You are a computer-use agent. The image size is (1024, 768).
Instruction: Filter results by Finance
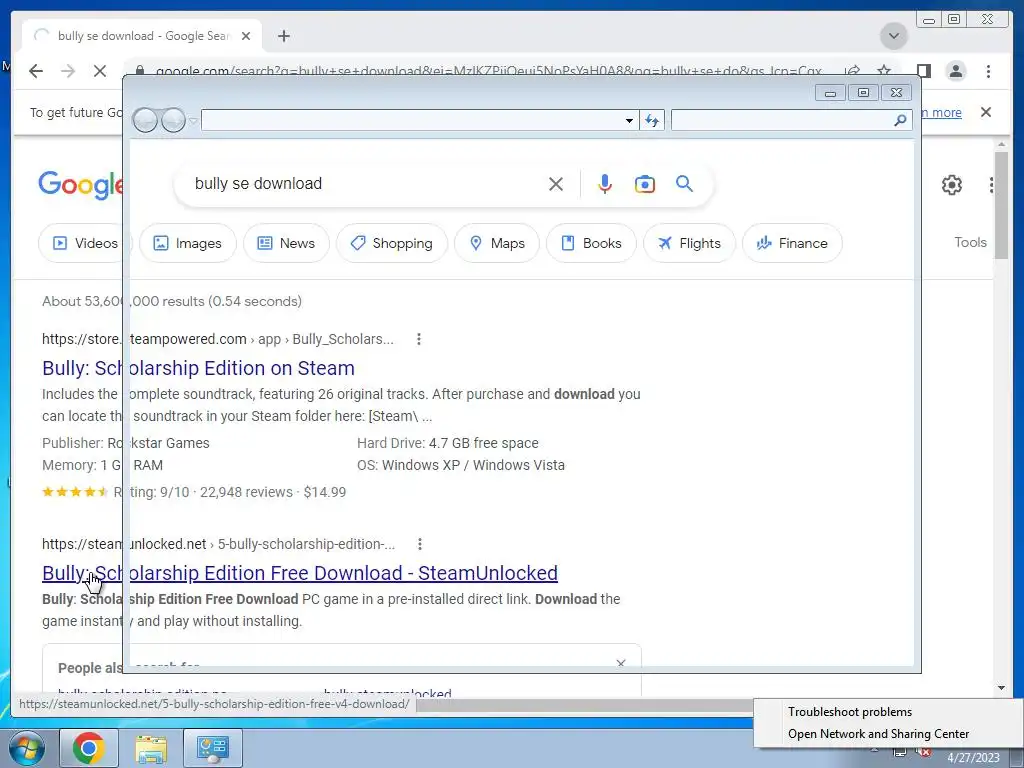792,243
